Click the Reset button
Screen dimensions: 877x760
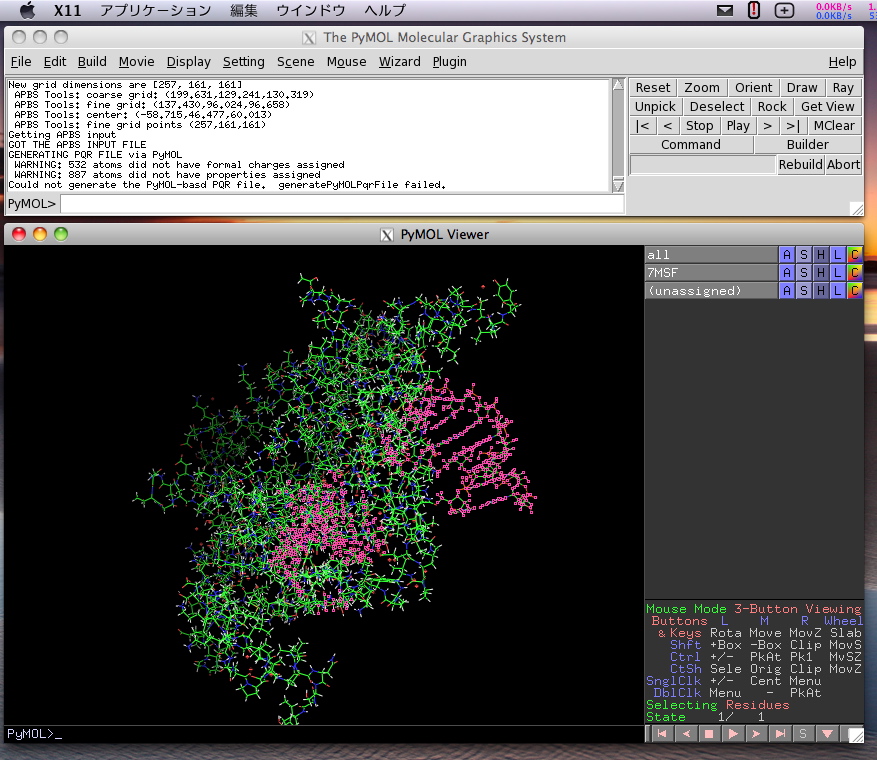point(653,88)
